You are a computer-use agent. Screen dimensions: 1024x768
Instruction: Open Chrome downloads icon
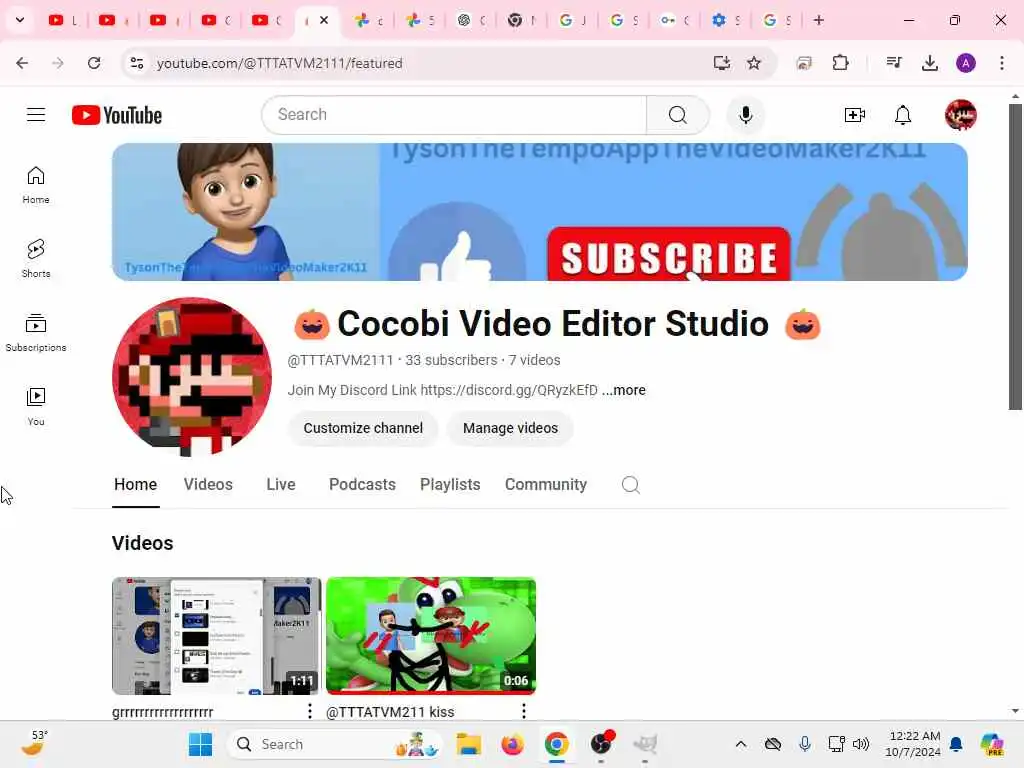pos(930,63)
